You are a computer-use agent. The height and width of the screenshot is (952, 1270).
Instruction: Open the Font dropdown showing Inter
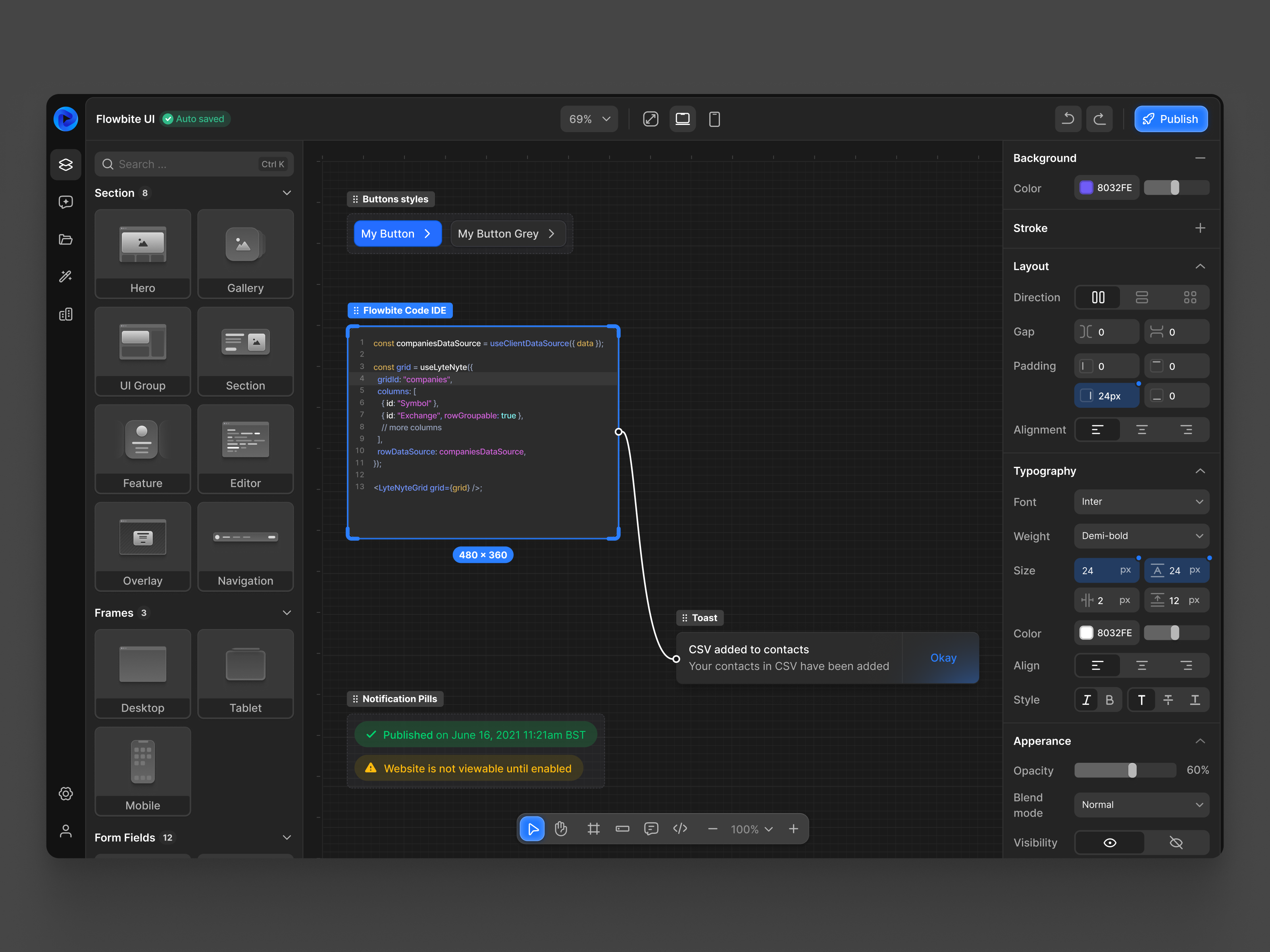(1141, 501)
